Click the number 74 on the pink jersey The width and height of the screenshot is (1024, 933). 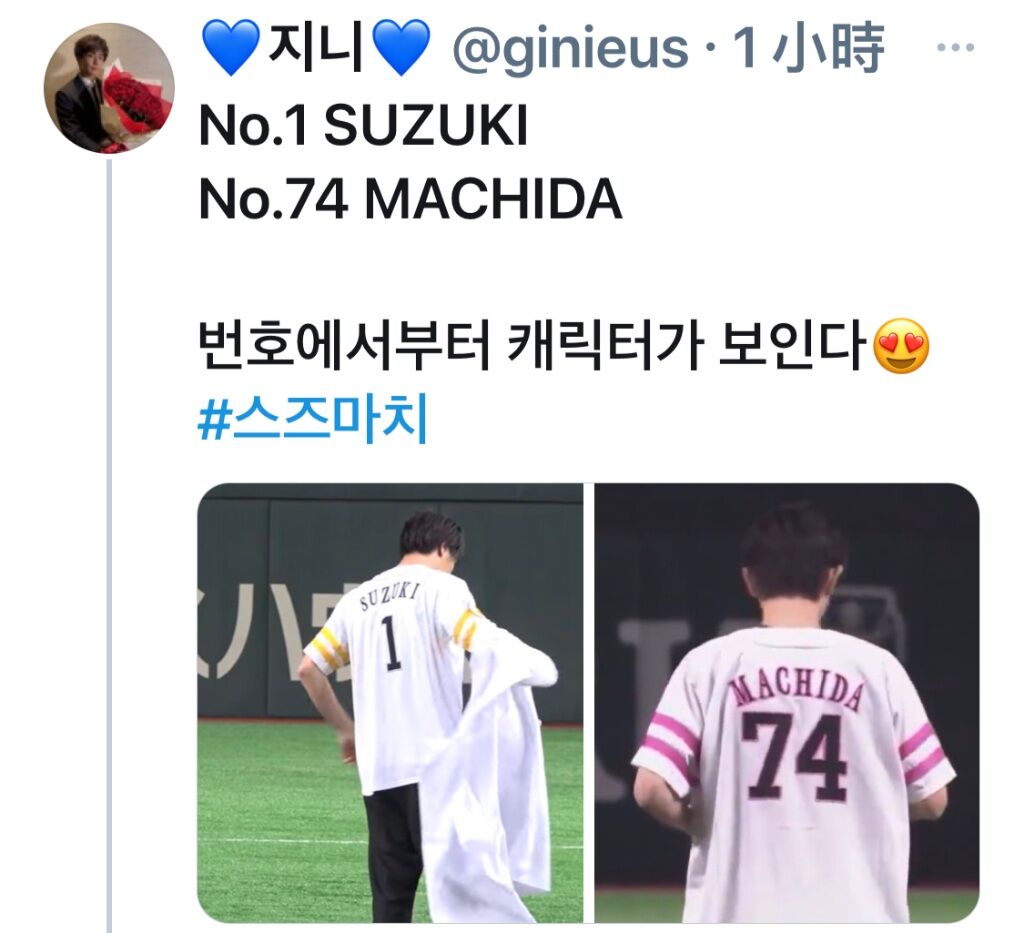click(795, 756)
